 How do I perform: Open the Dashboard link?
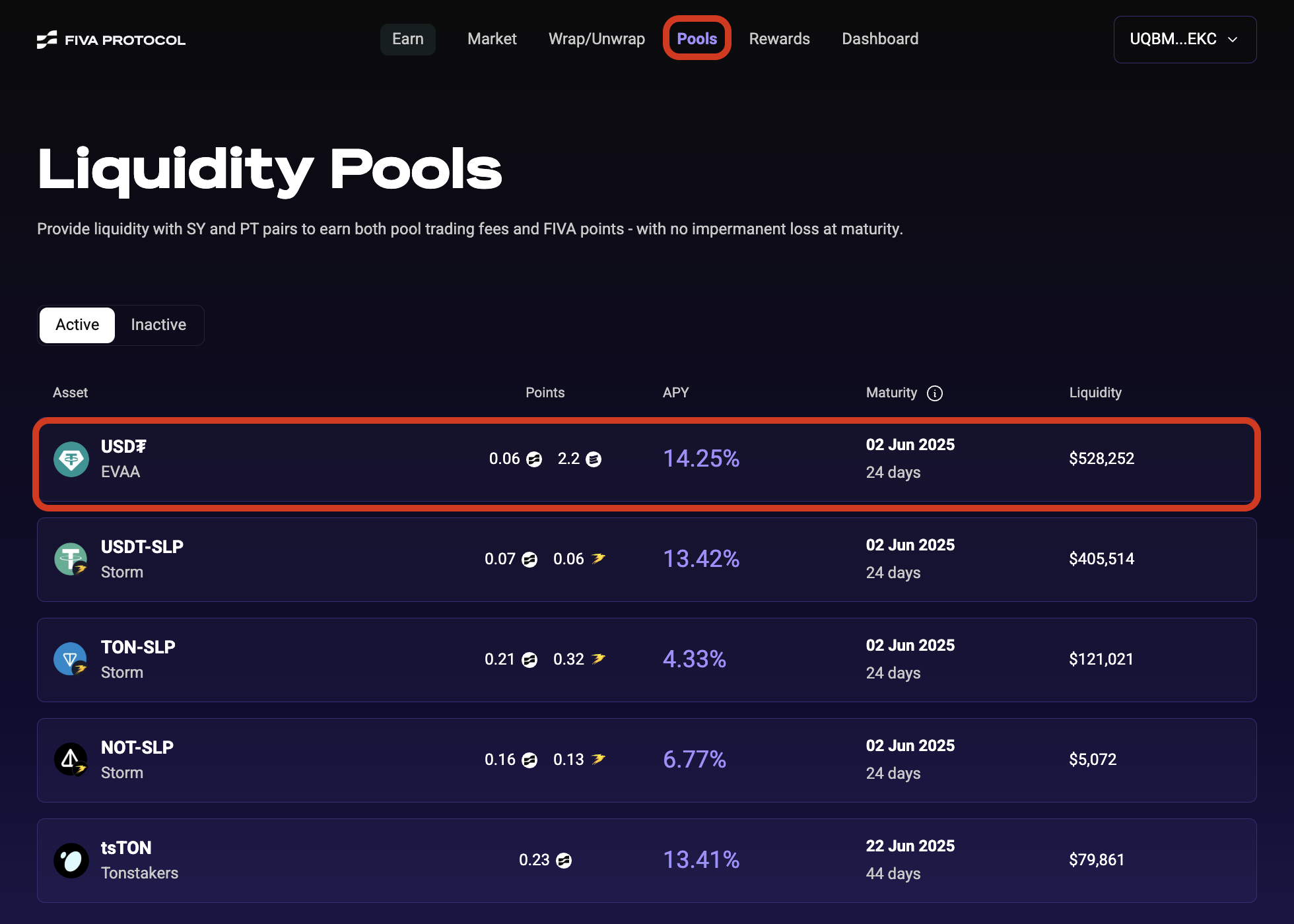click(880, 39)
